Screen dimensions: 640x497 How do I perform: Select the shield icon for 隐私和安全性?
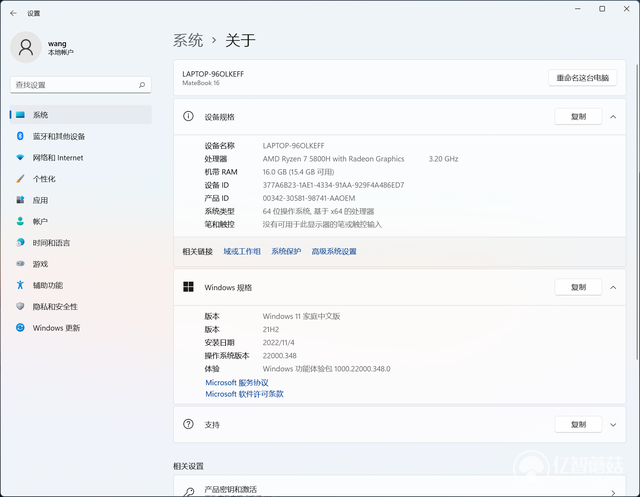pyautogui.click(x=20, y=306)
